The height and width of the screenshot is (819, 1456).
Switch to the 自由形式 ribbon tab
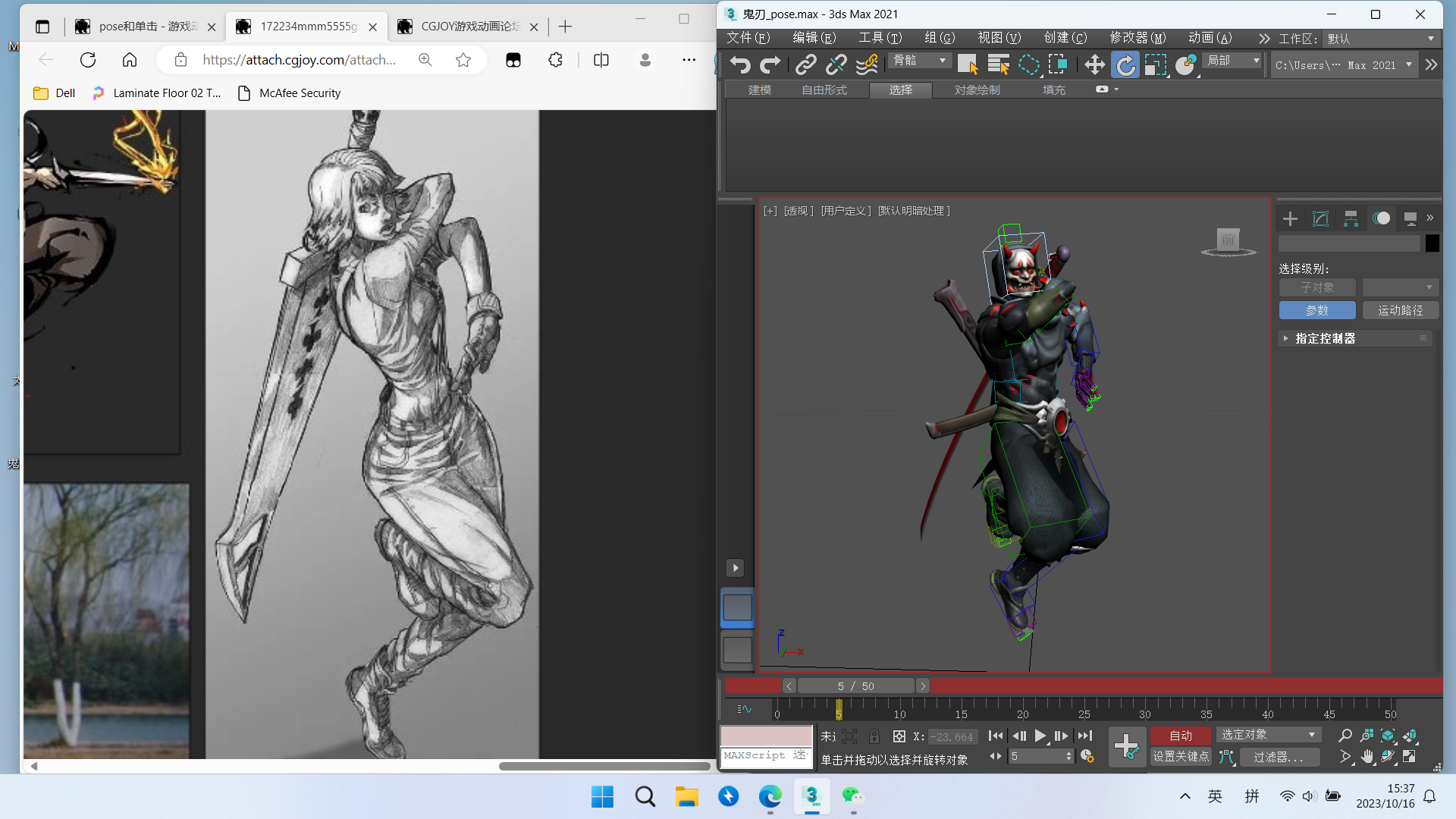(x=824, y=90)
